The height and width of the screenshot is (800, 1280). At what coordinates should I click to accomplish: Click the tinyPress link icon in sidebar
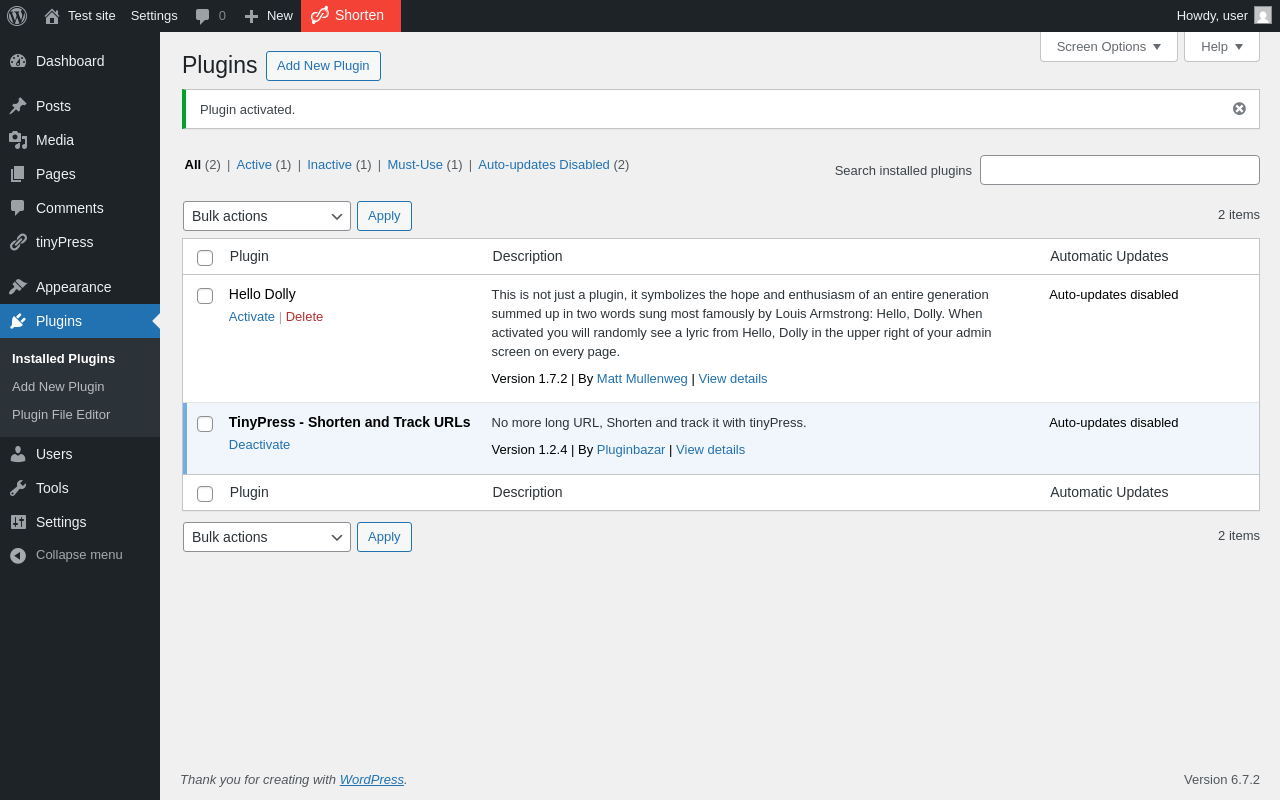tap(18, 242)
